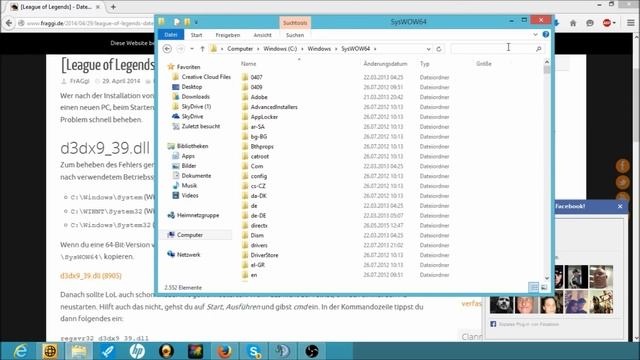
Task: Select the directx folder
Action: (x=259, y=226)
